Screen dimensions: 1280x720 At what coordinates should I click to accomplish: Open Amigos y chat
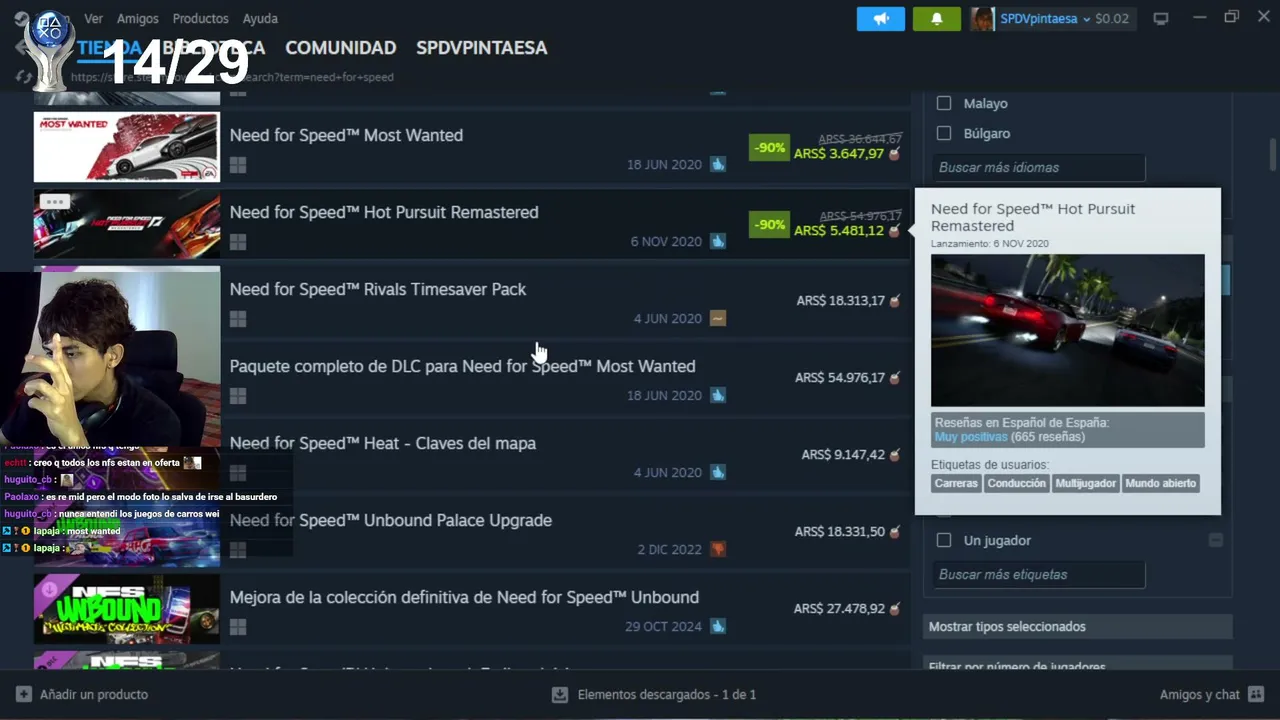[1212, 694]
